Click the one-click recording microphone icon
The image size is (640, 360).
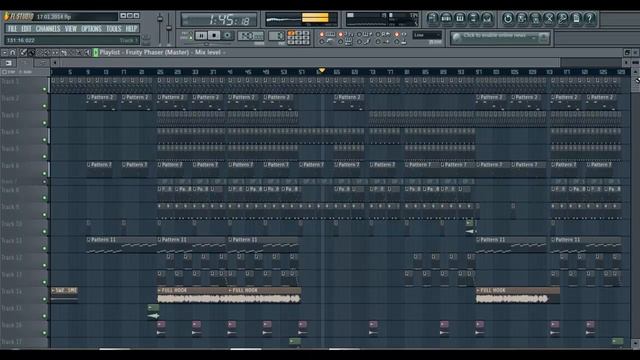coord(562,18)
